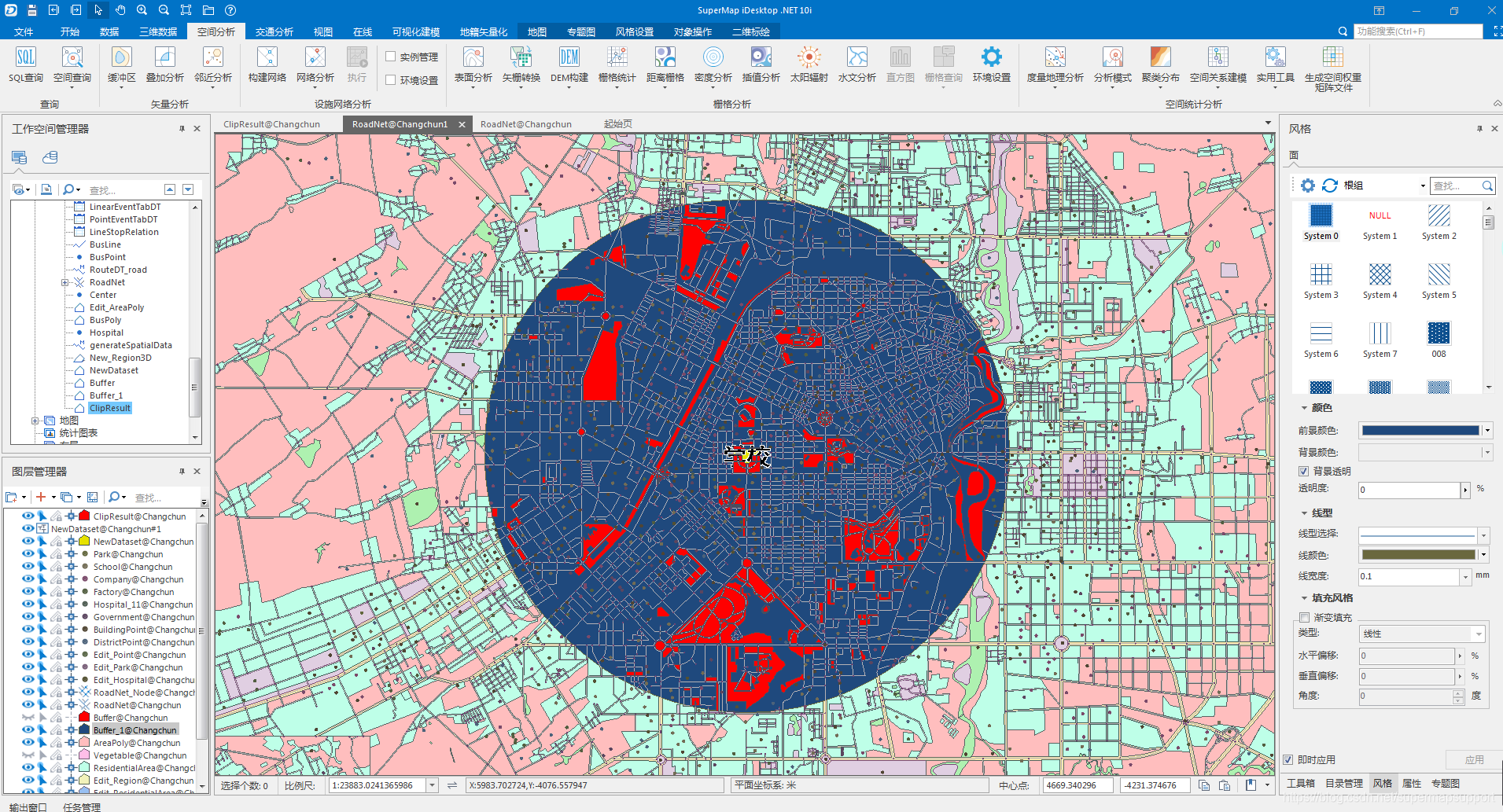Hide the ClipResult@Changchun layer

(28, 516)
